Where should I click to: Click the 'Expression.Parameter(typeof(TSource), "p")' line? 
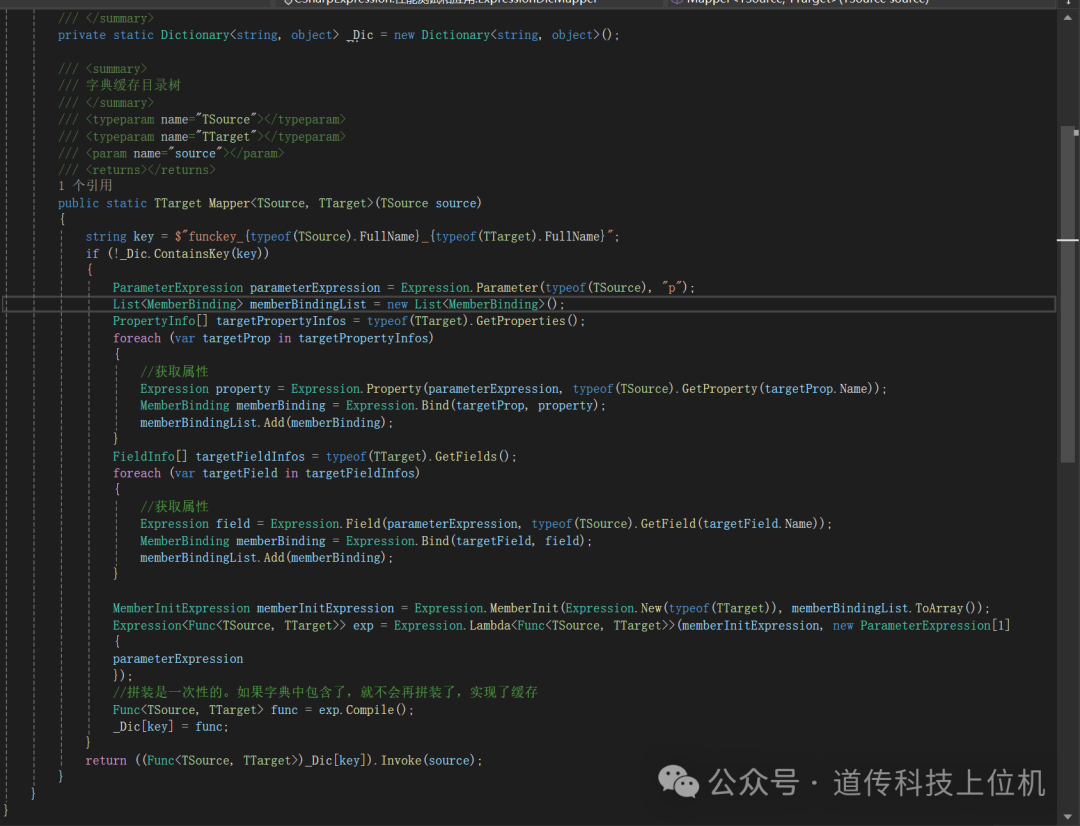tap(404, 287)
